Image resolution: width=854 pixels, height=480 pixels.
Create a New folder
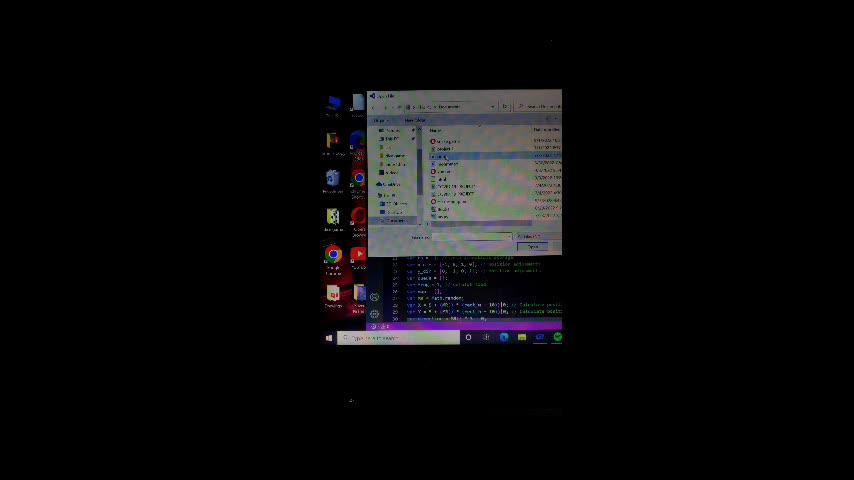pyautogui.click(x=415, y=120)
